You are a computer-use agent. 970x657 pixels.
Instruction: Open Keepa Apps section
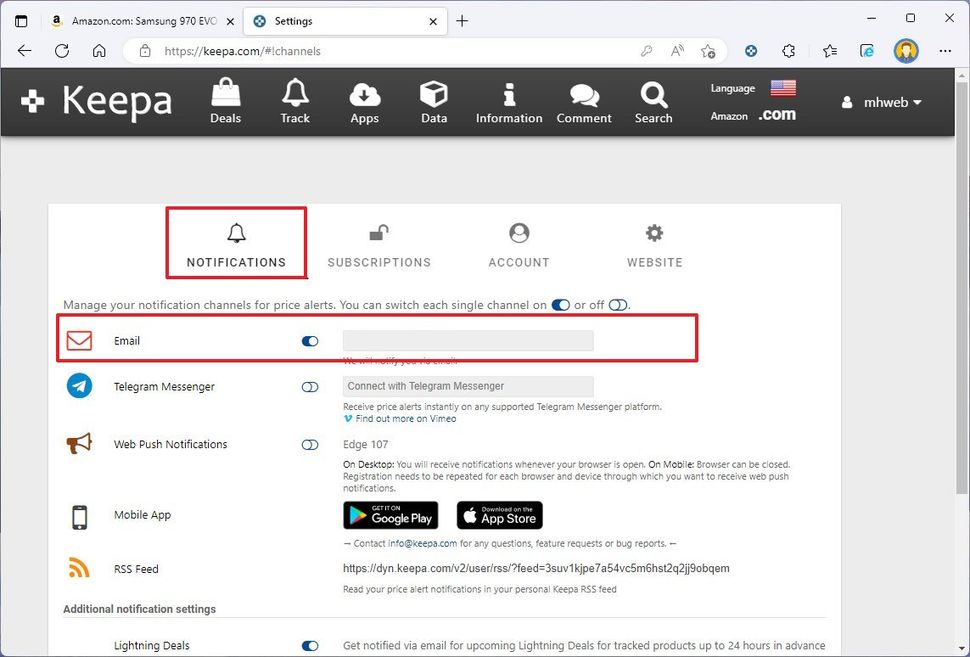[364, 101]
